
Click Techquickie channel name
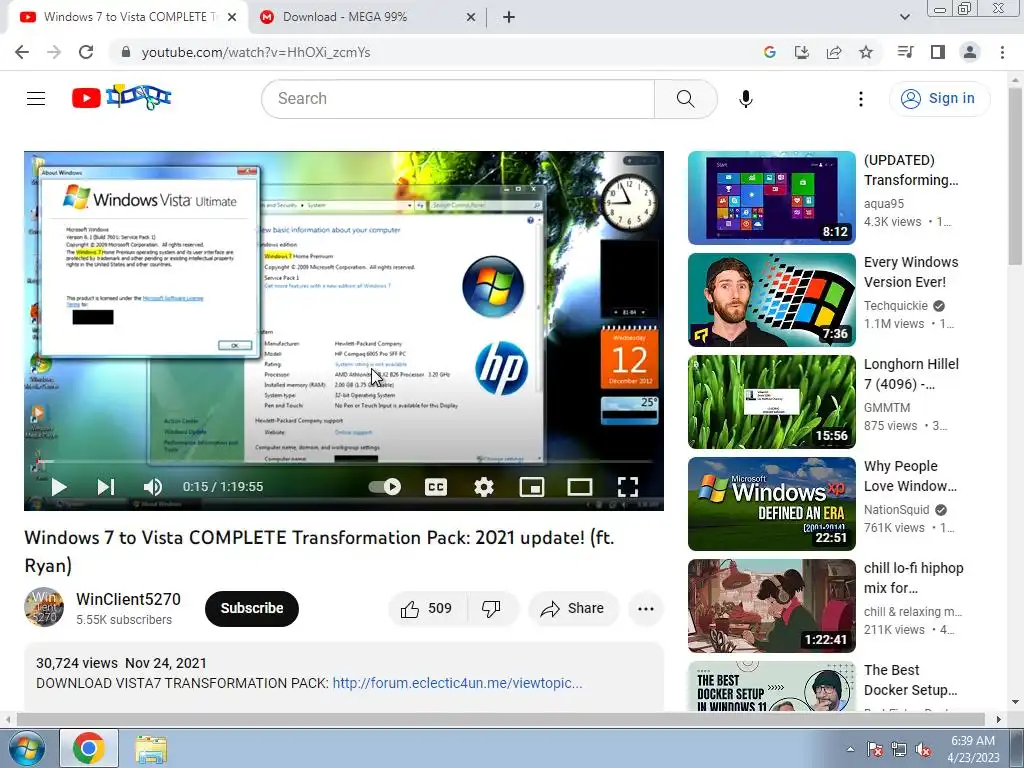tap(895, 306)
